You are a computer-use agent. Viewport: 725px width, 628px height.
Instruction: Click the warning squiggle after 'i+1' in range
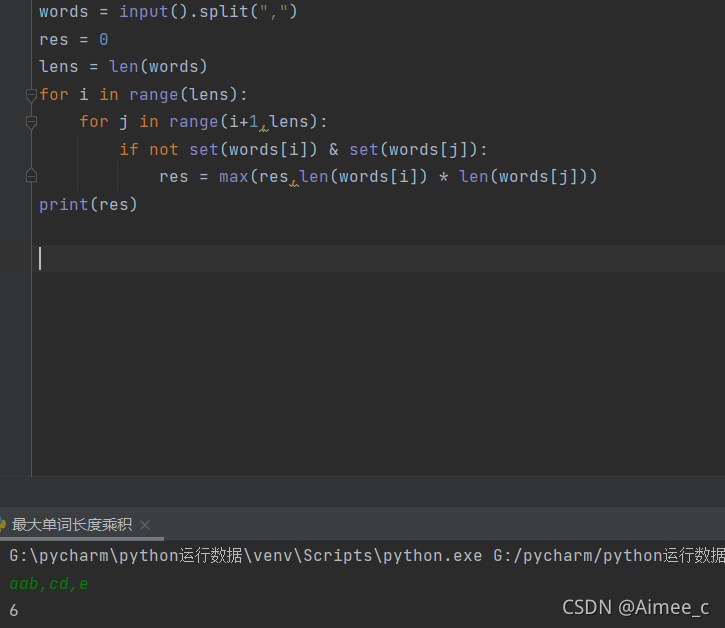(264, 129)
